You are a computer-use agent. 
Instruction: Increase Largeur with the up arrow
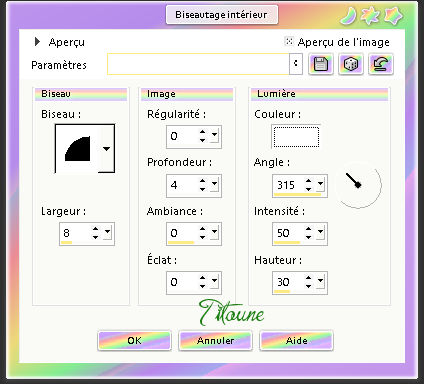pos(96,229)
